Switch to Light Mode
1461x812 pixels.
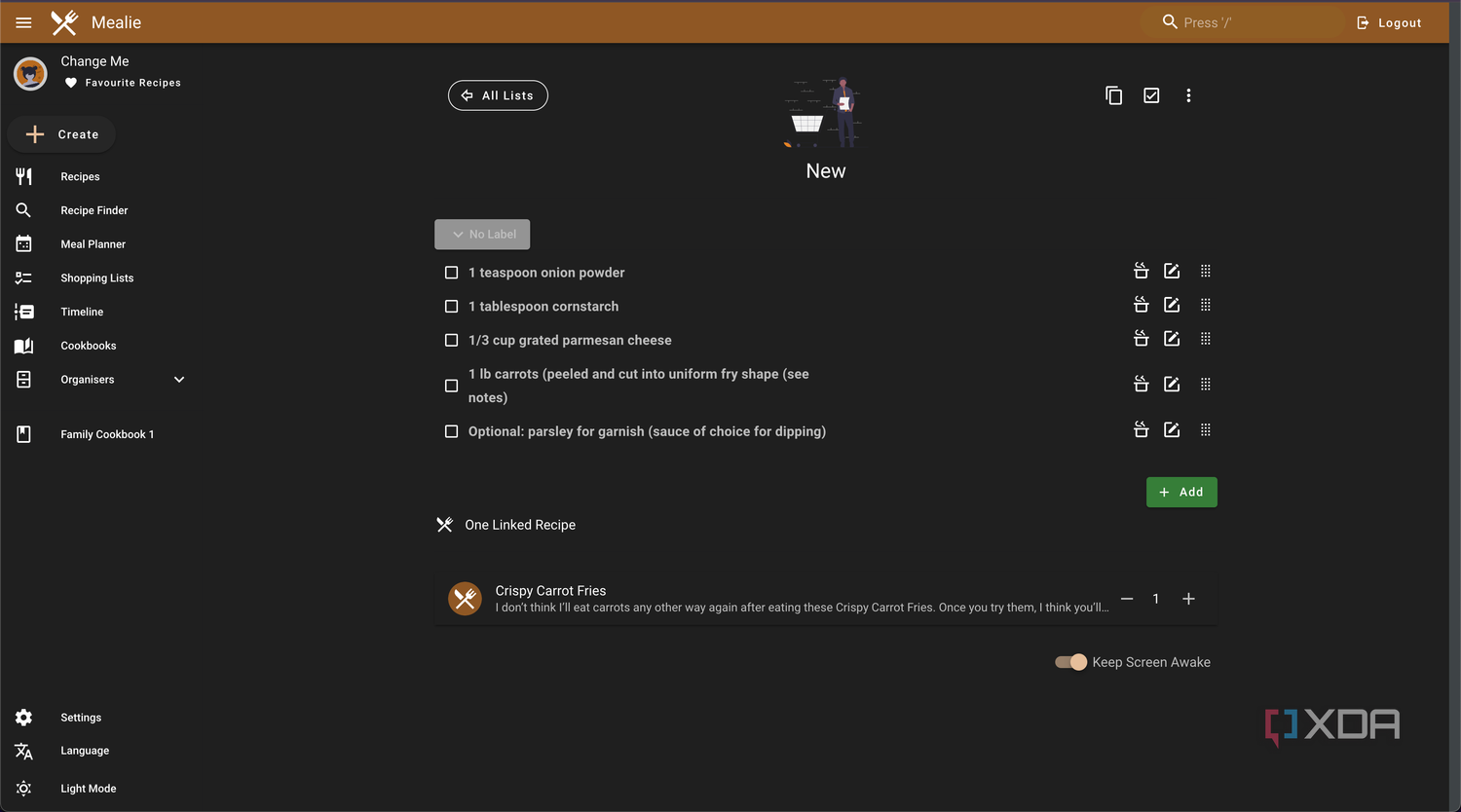pyautogui.click(x=88, y=789)
